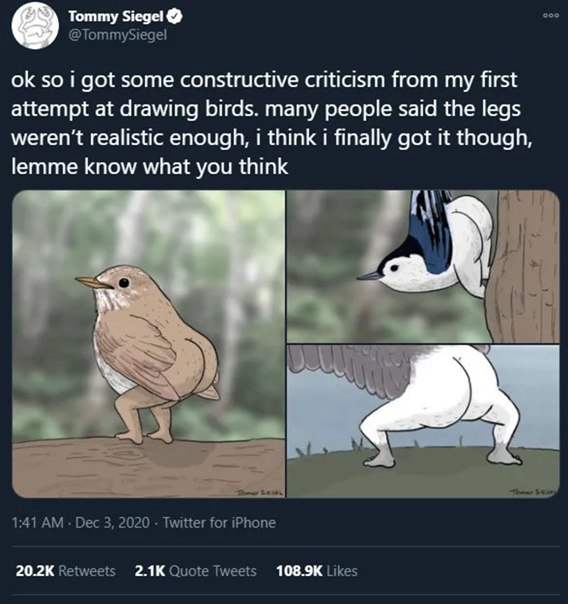The width and height of the screenshot is (568, 604).
Task: Click the tree trunk in the nuthatch image
Action: coord(524,266)
